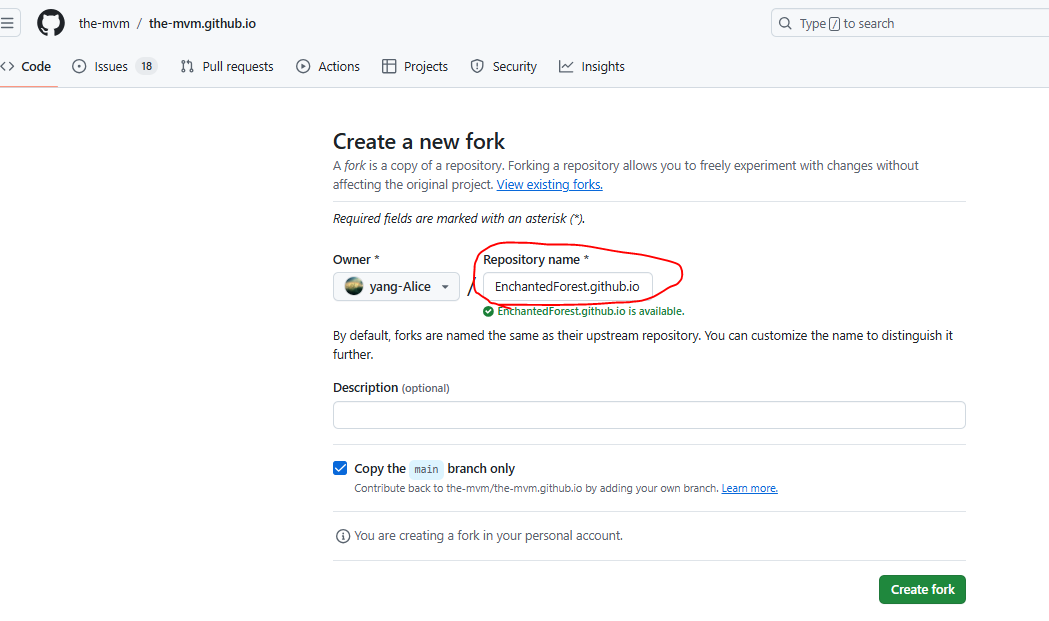1049x621 pixels.
Task: Open the-mvm owner breadcrumb link
Action: pyautogui.click(x=104, y=23)
